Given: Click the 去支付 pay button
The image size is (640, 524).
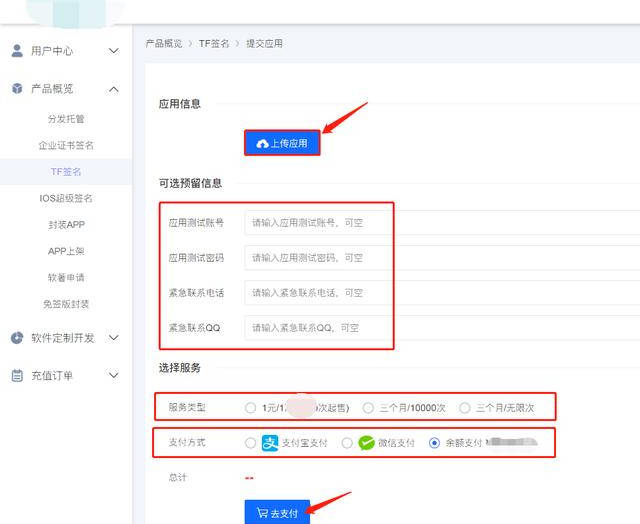Looking at the screenshot, I should [277, 513].
